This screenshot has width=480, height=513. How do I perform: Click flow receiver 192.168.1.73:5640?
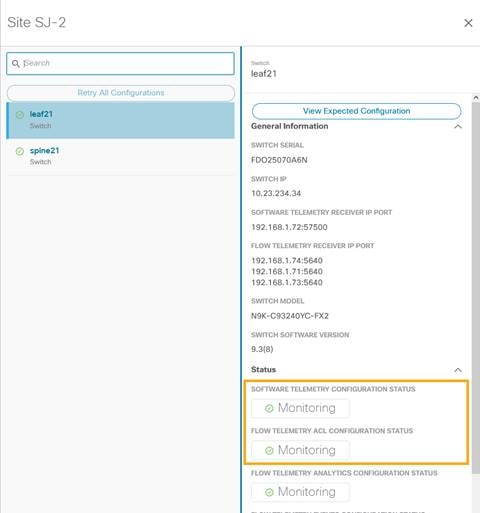click(x=287, y=282)
